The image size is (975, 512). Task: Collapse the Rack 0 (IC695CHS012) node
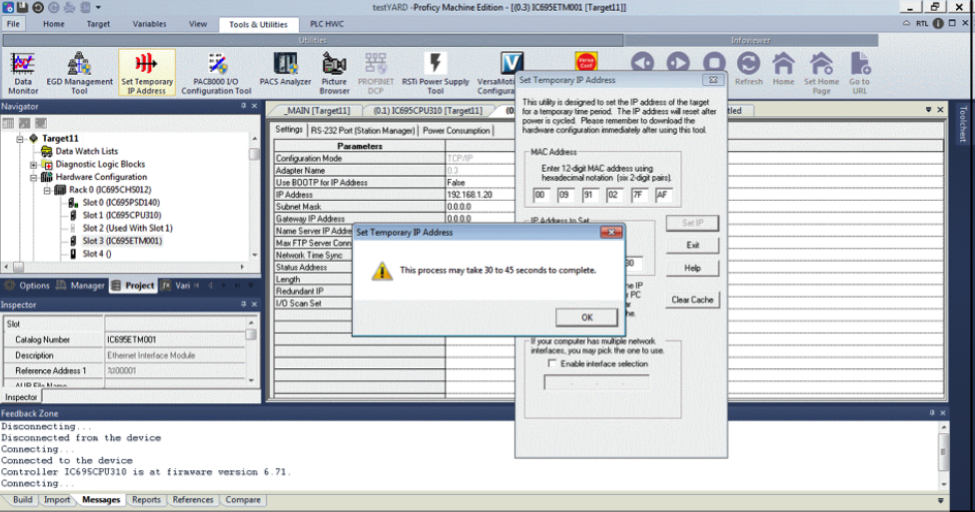47,190
